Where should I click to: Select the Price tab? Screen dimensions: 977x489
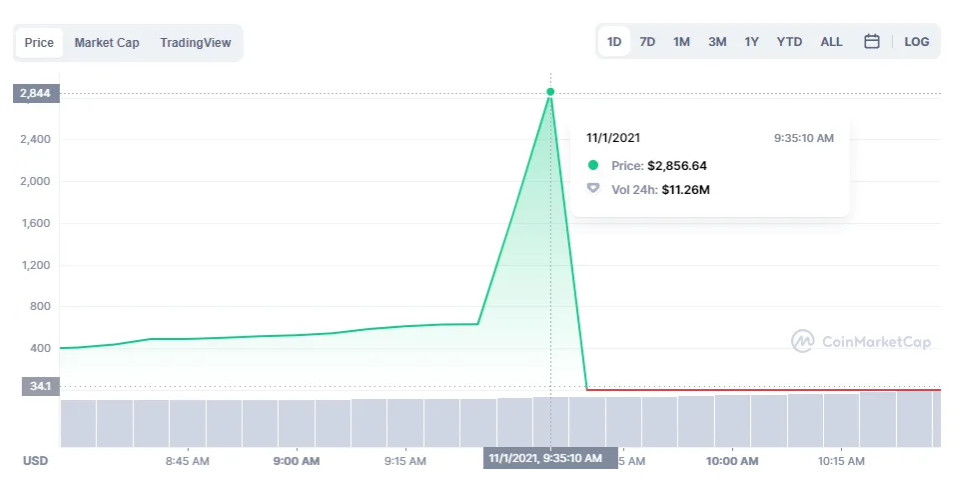point(39,43)
